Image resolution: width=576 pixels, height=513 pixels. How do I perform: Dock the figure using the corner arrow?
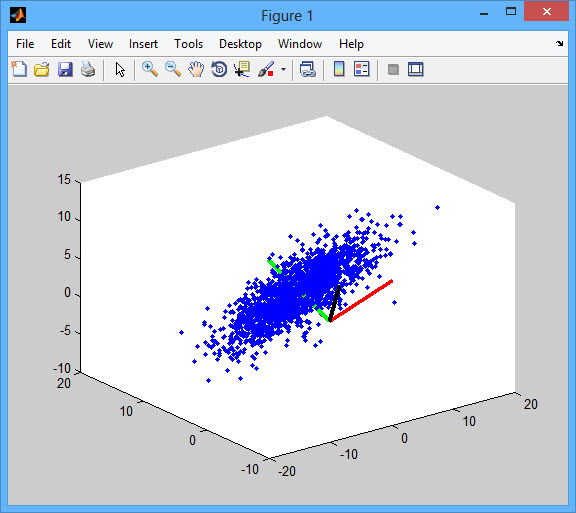click(559, 44)
